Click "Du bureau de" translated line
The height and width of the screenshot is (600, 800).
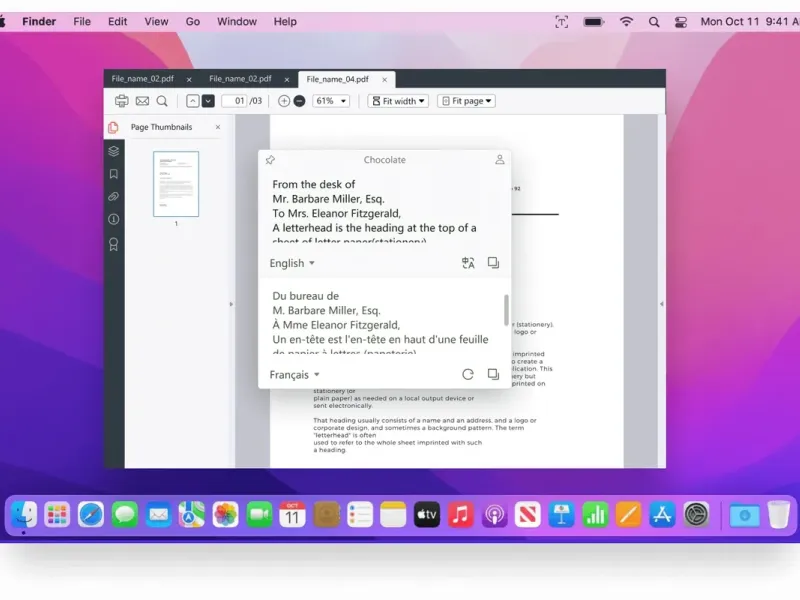(306, 296)
